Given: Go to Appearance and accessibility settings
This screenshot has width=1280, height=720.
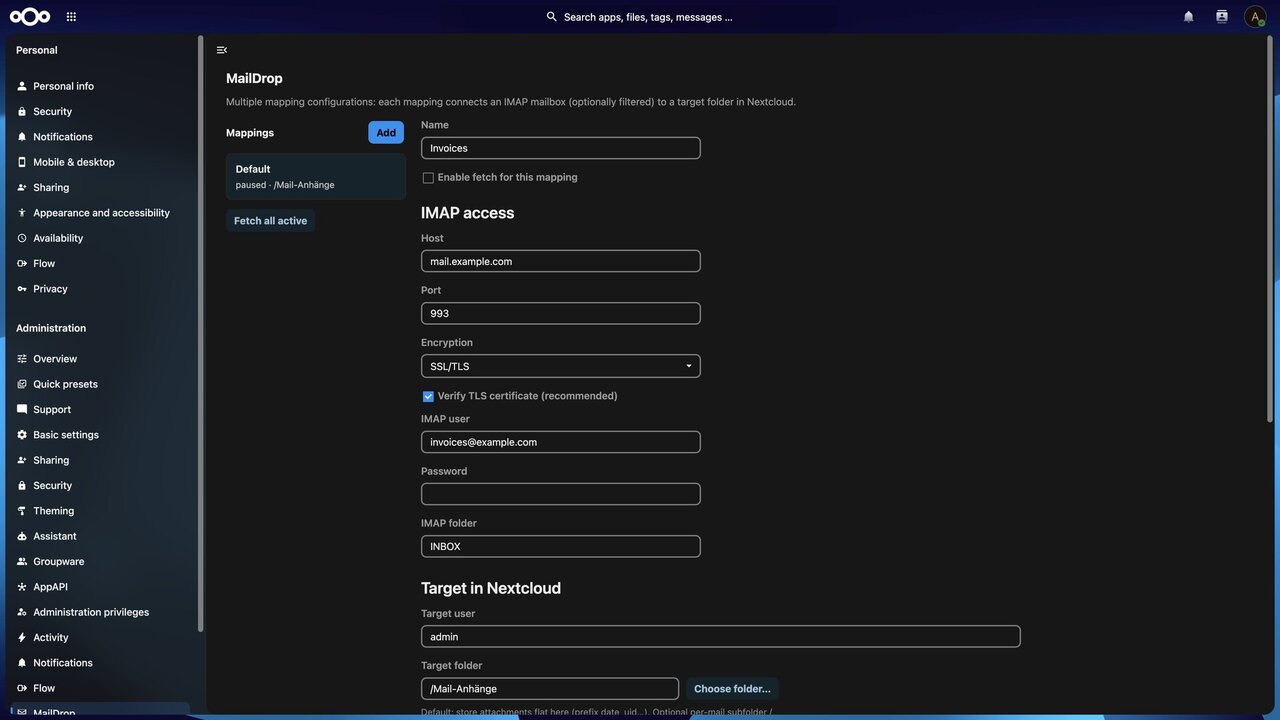Looking at the screenshot, I should pos(100,213).
